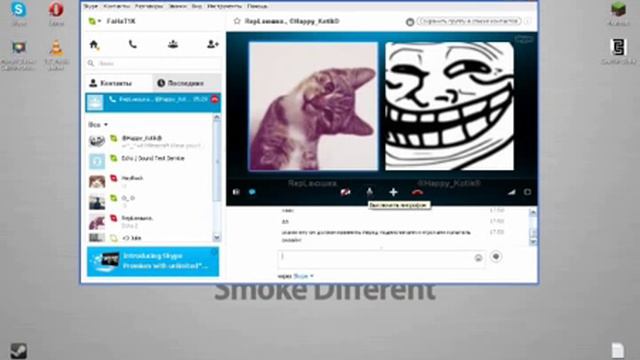
Task: Open the document file icon on desktop
Action: [x=618, y=350]
